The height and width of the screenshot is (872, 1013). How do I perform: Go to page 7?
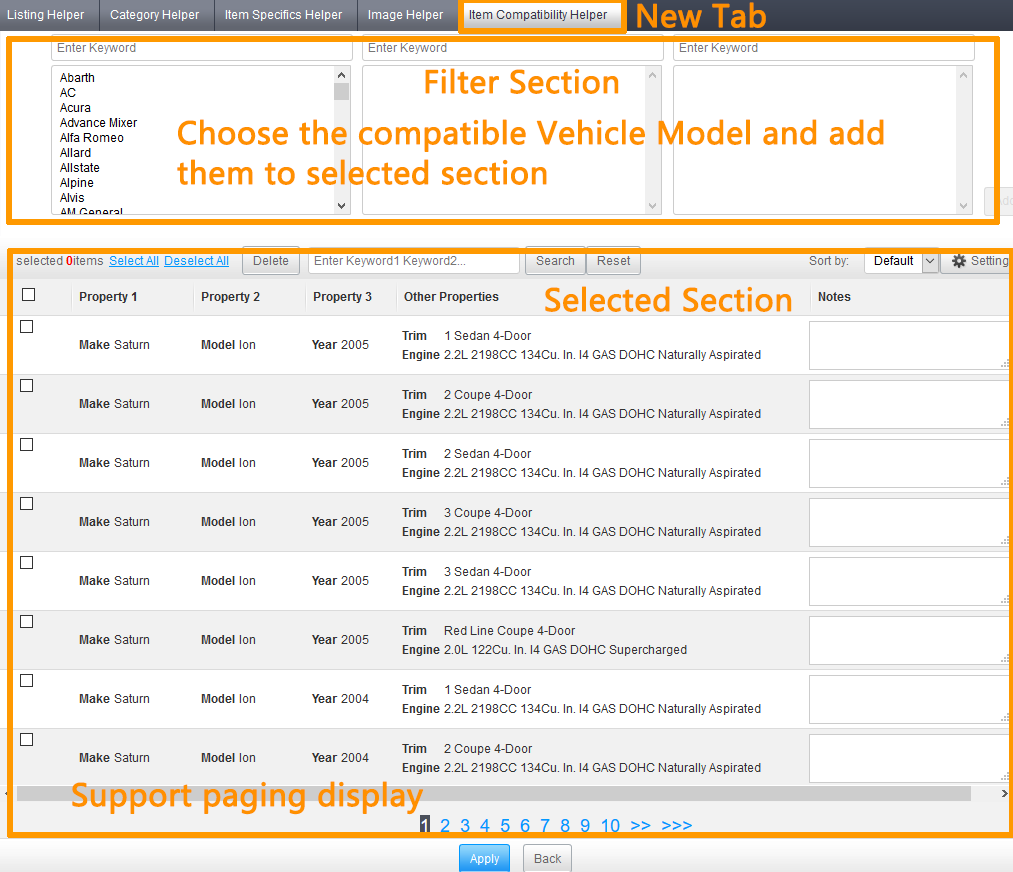[x=545, y=825]
